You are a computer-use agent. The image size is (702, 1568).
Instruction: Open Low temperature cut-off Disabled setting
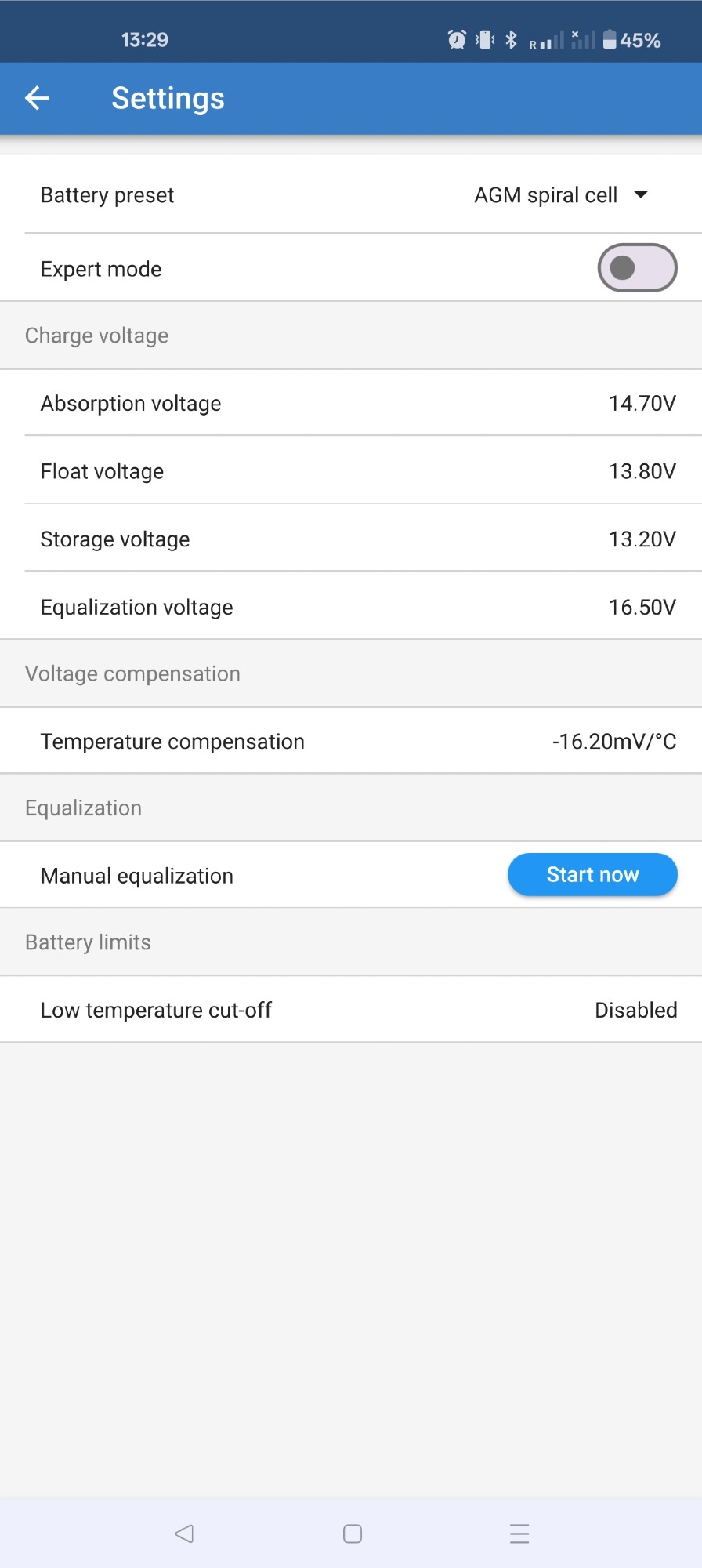(635, 1010)
